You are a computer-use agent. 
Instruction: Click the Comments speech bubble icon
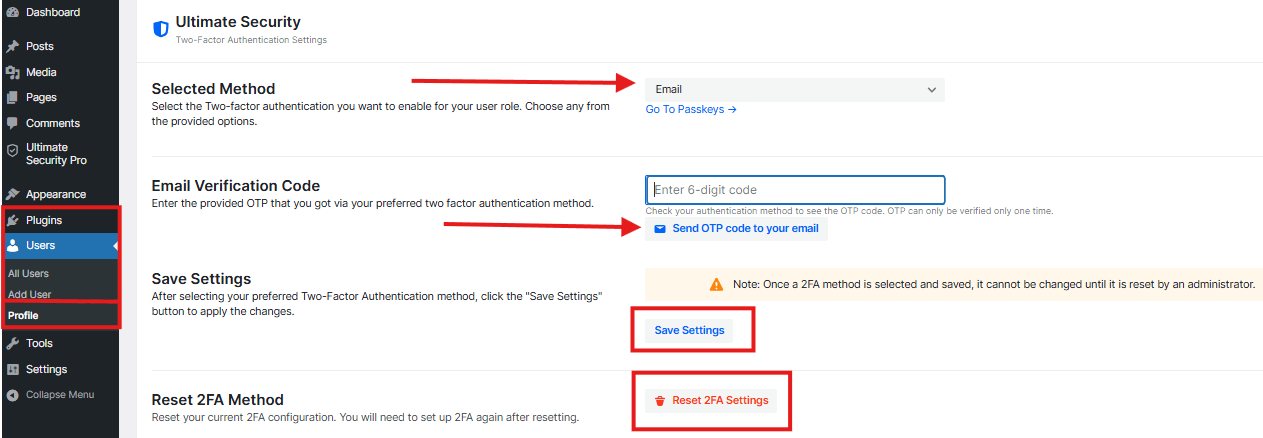tap(12, 123)
